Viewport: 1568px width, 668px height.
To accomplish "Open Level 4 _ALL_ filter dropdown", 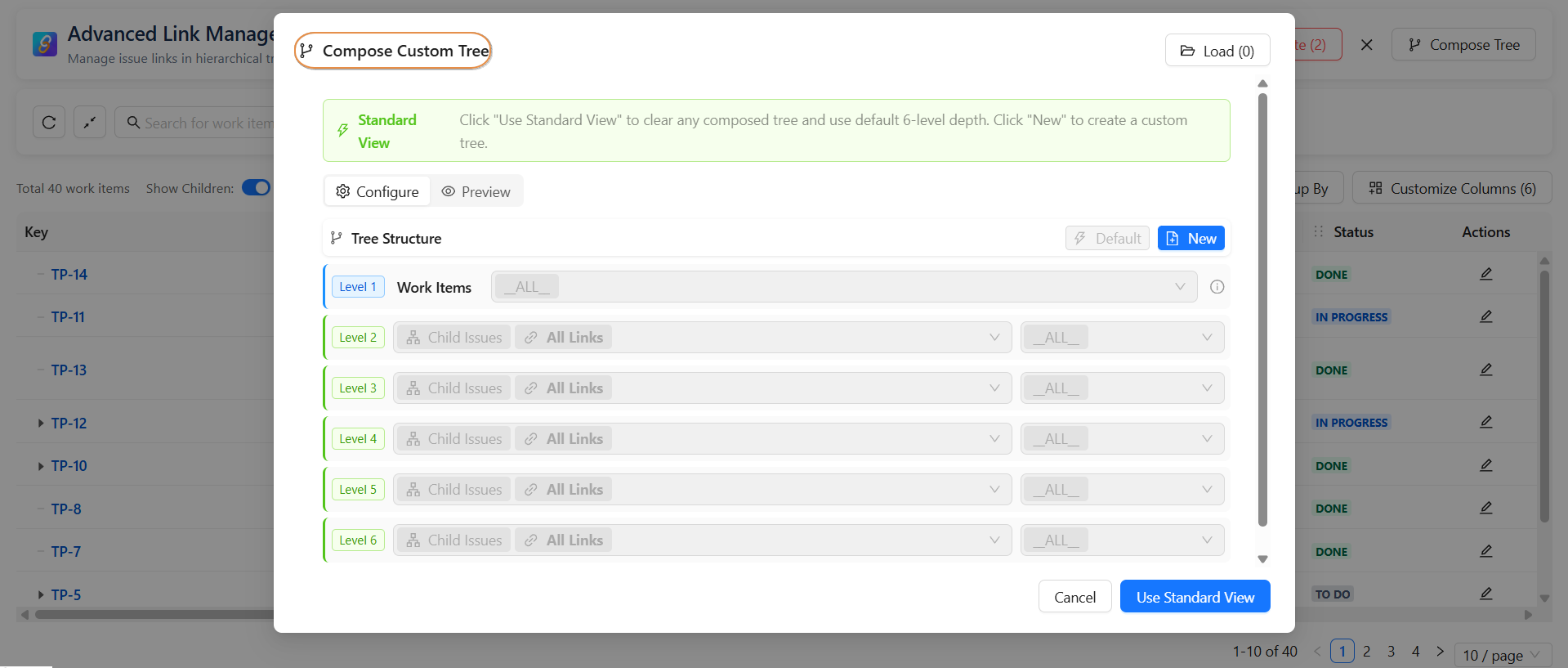I will click(x=1122, y=439).
